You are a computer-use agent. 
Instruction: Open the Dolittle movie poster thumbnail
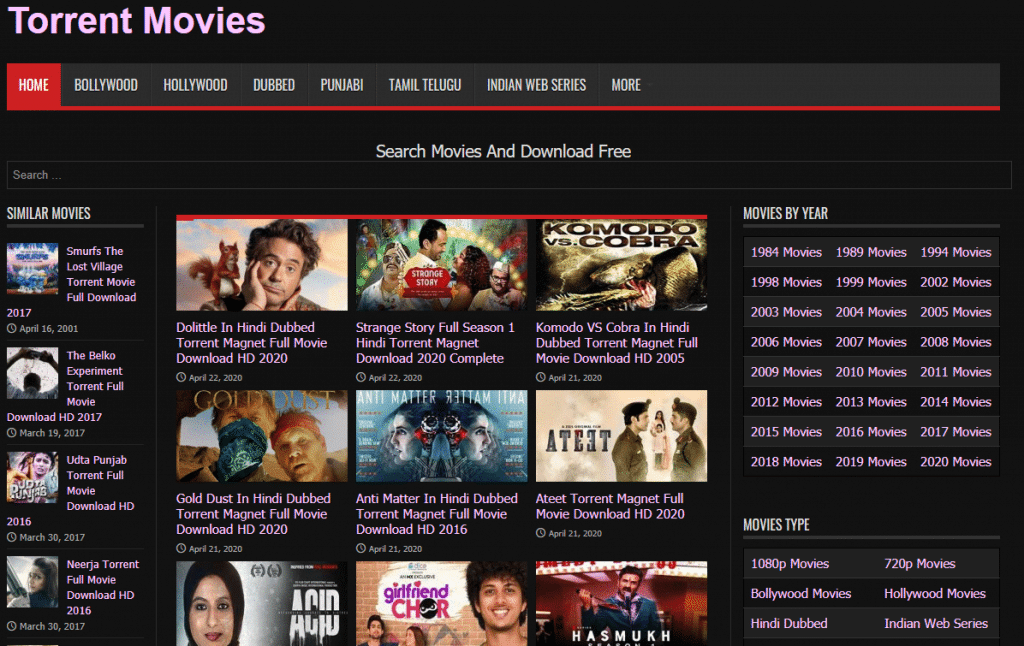(x=262, y=265)
